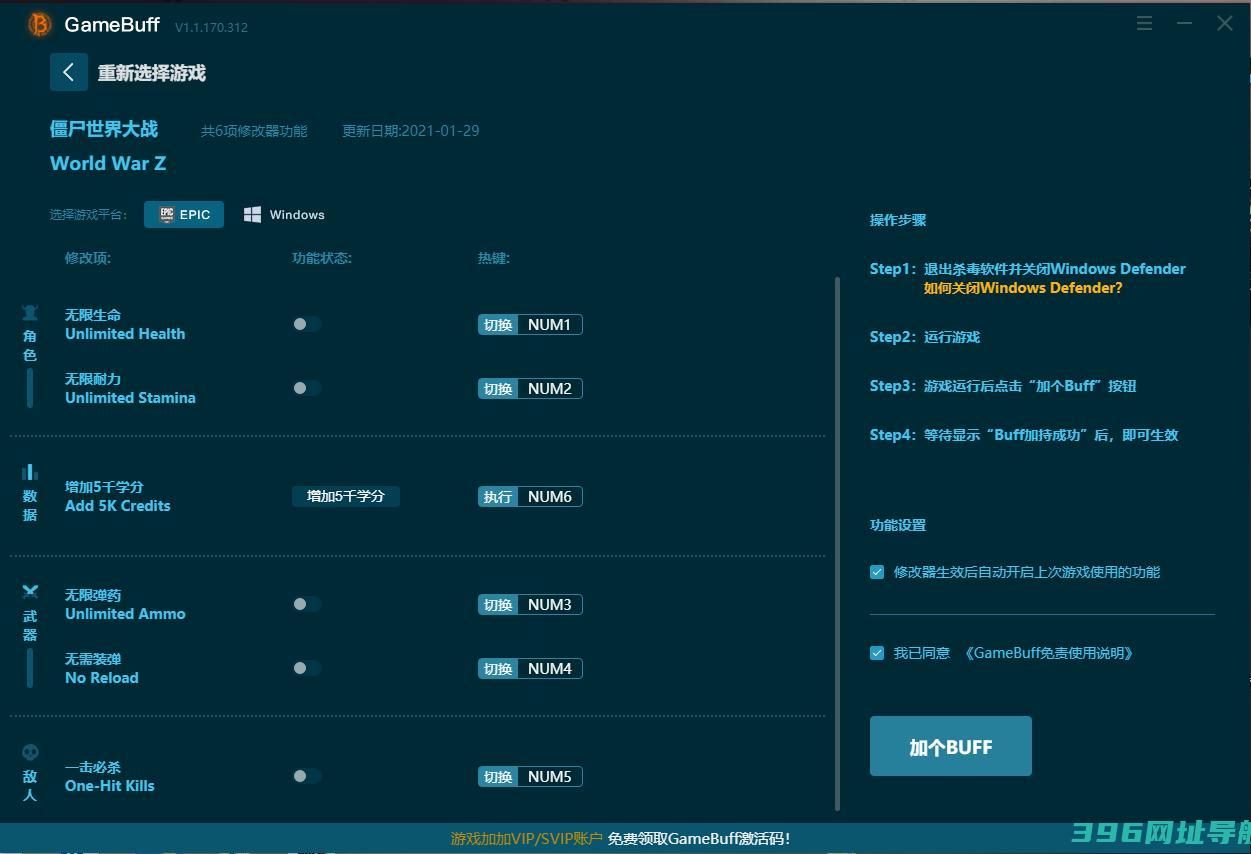Click the 游戏加加VIP/SVIP账户 promo text
This screenshot has width=1251, height=854.
click(527, 838)
